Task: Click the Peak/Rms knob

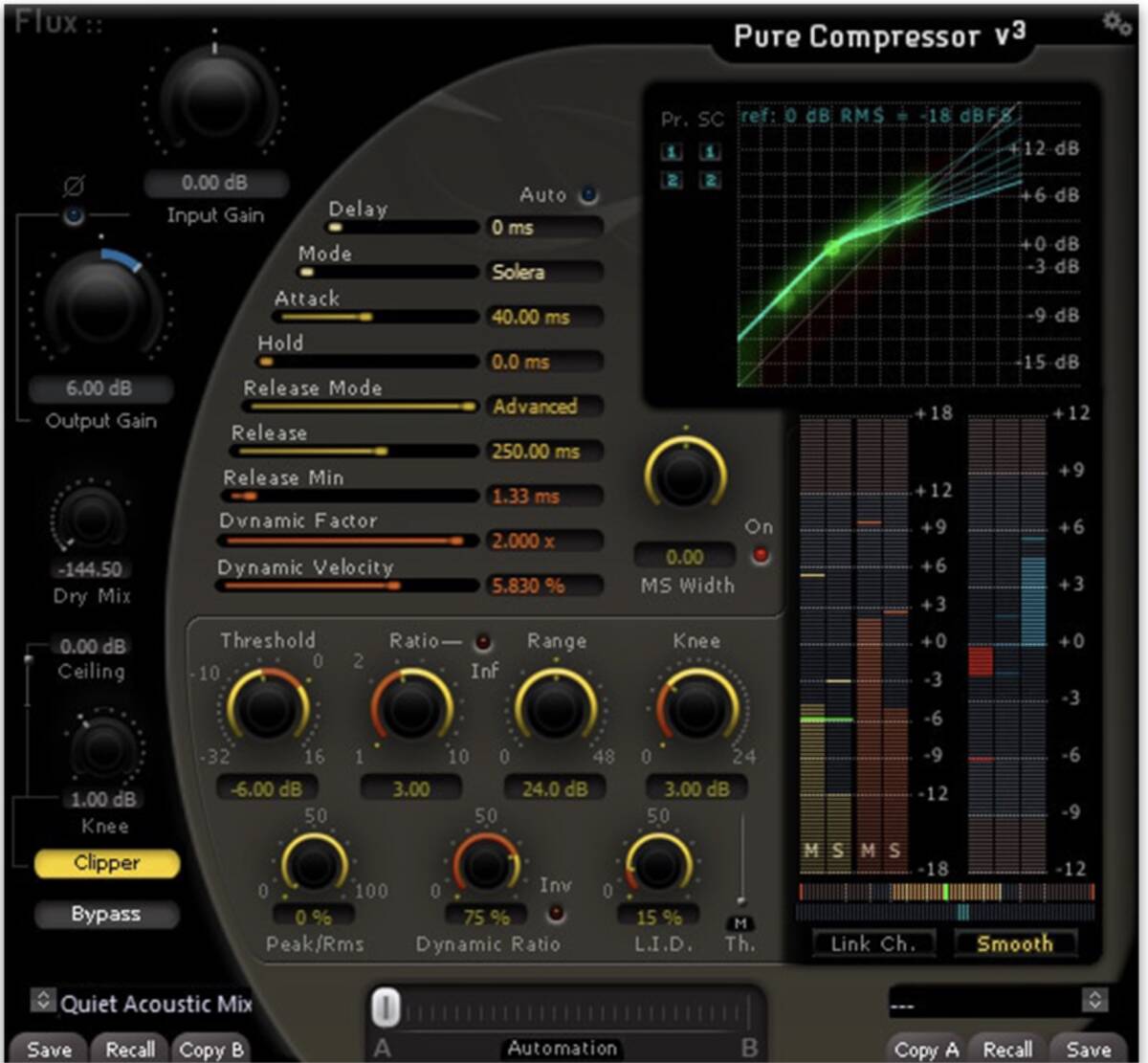Action: click(x=314, y=866)
